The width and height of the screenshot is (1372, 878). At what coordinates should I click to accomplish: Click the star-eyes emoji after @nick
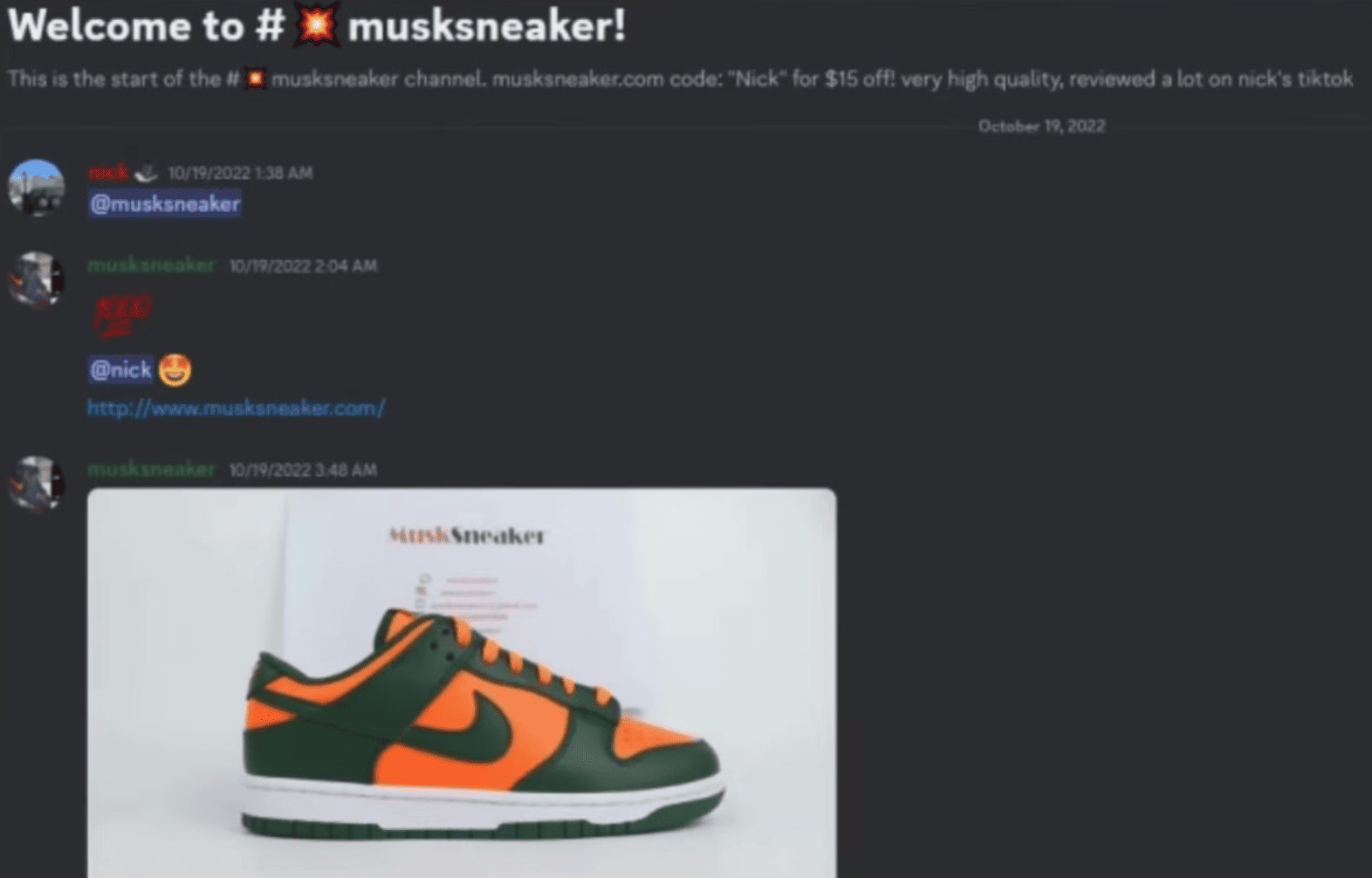175,370
